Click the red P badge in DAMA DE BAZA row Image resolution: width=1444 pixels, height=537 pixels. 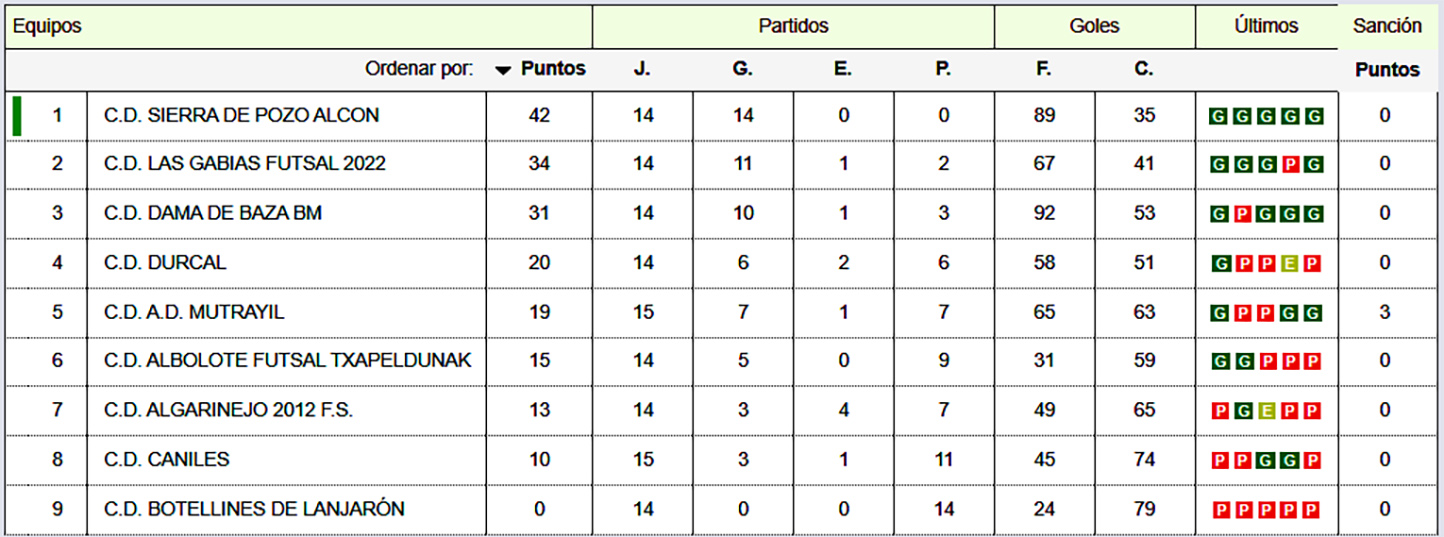pyautogui.click(x=1243, y=214)
